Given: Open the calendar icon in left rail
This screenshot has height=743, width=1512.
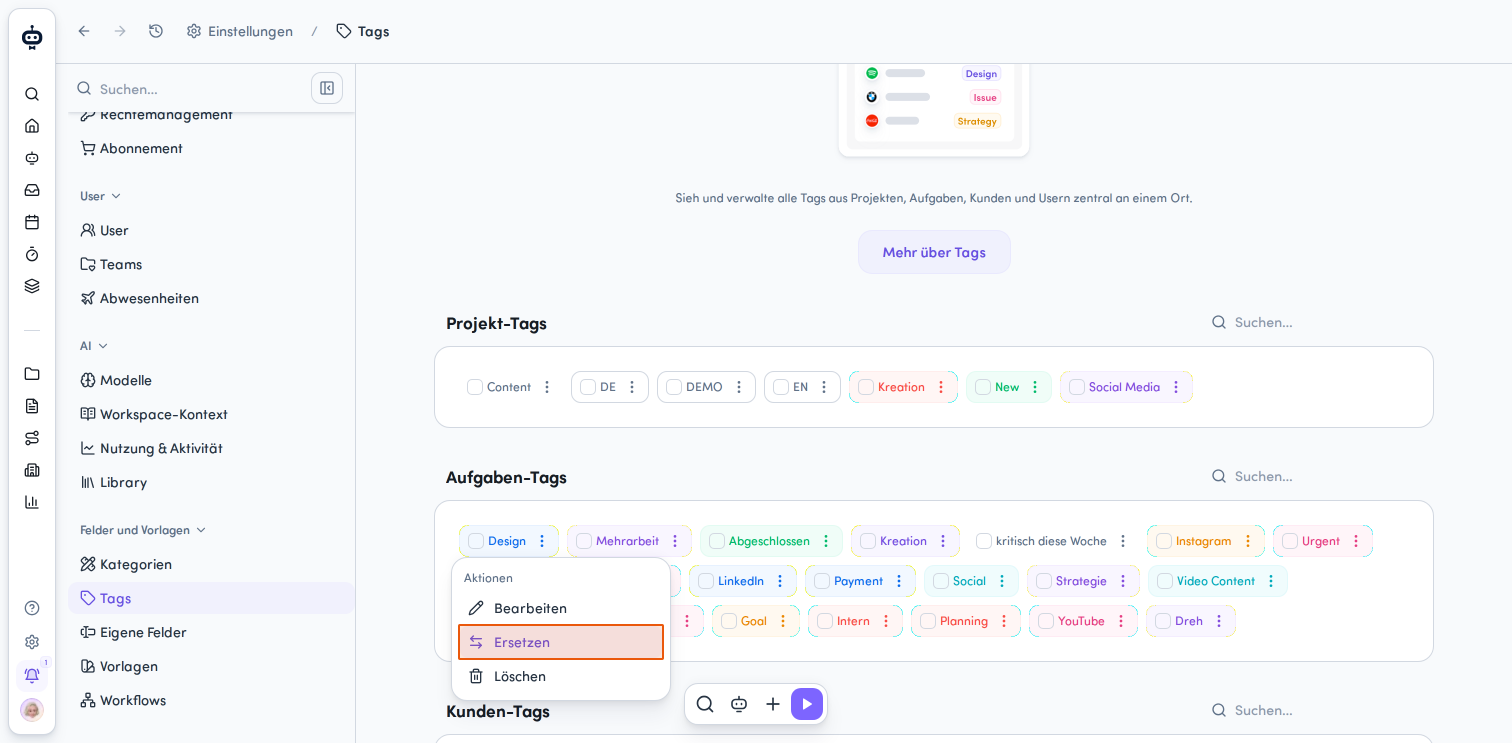Looking at the screenshot, I should click(x=32, y=222).
